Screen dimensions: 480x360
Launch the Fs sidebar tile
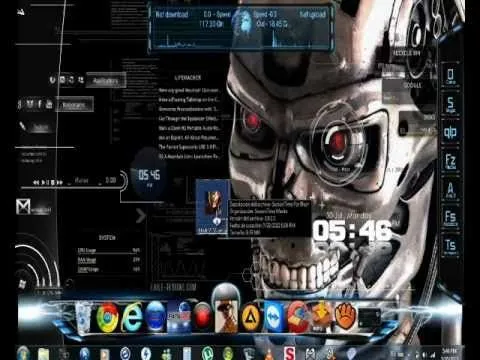click(450, 218)
